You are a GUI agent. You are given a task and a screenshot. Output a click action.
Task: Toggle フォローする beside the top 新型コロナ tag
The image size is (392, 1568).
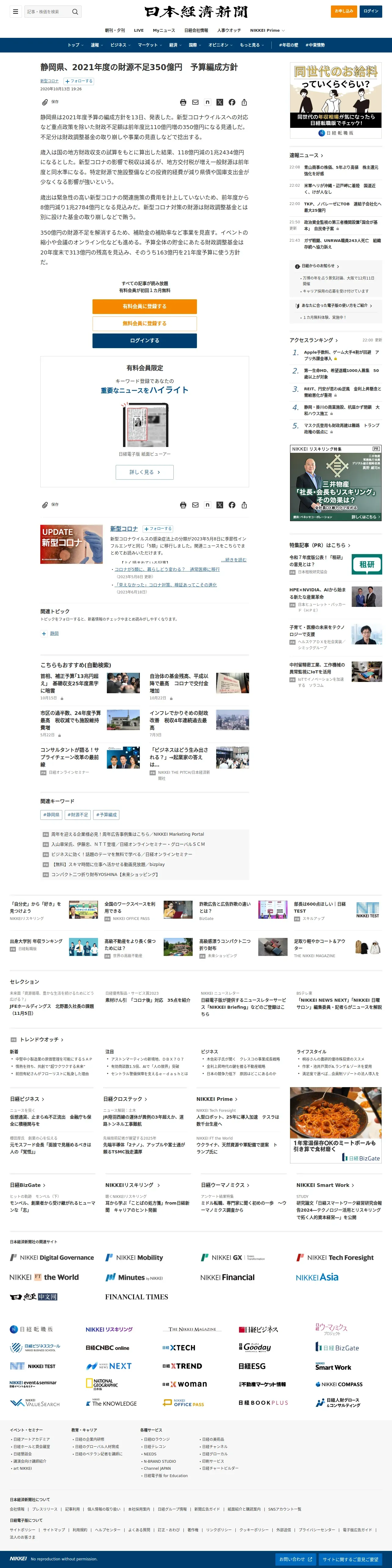79,81
